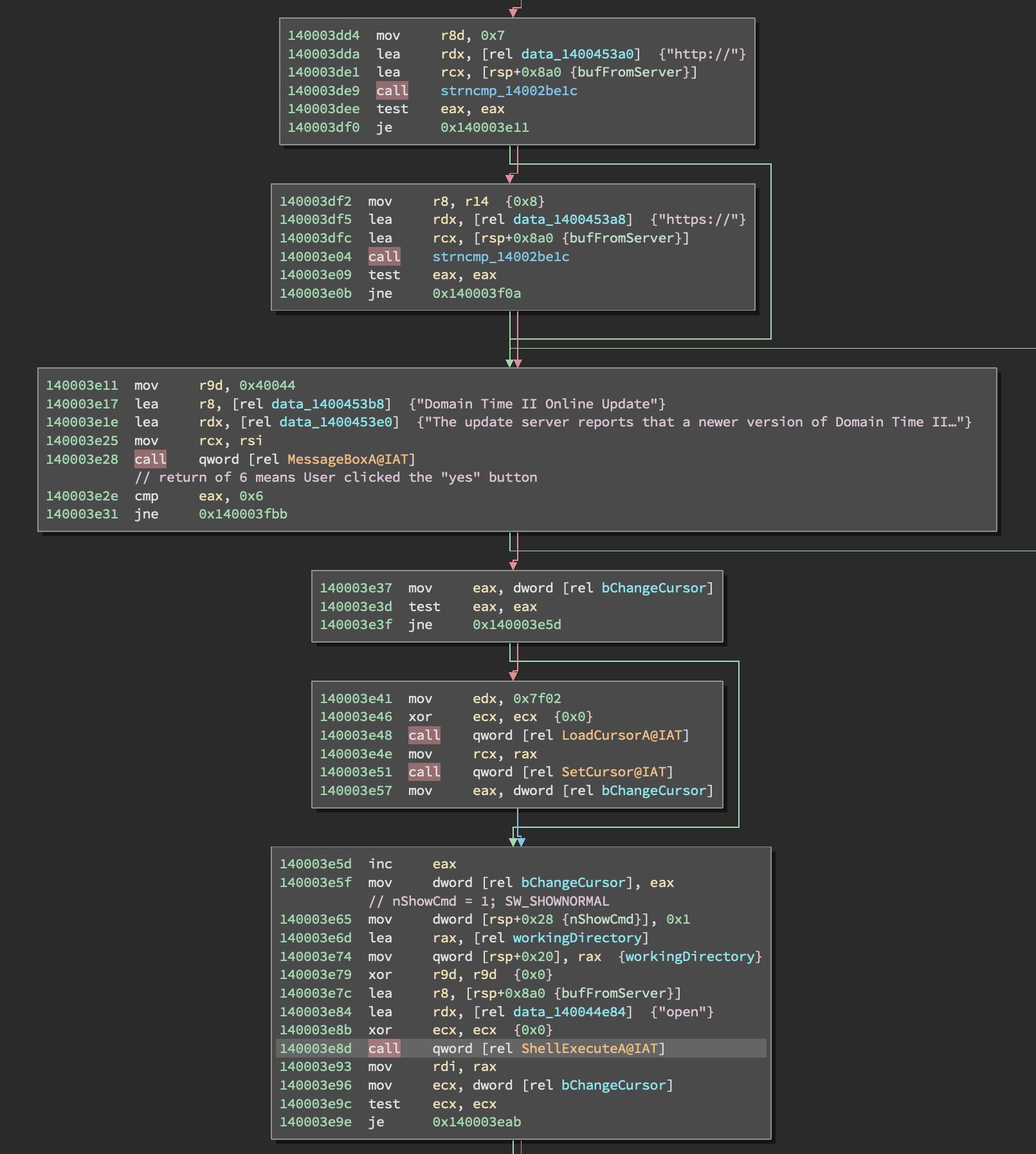Click the "return of 6 means" comment
This screenshot has width=1036, height=1154.
pos(336,477)
